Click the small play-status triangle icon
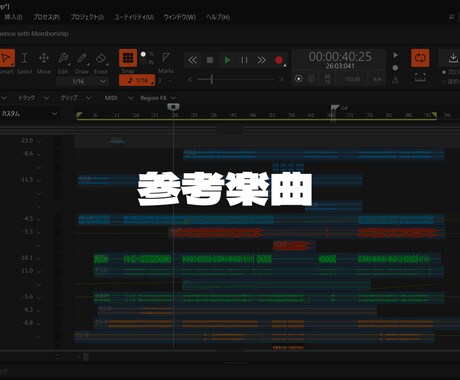Image resolution: width=460 pixels, height=380 pixels. (x=396, y=55)
